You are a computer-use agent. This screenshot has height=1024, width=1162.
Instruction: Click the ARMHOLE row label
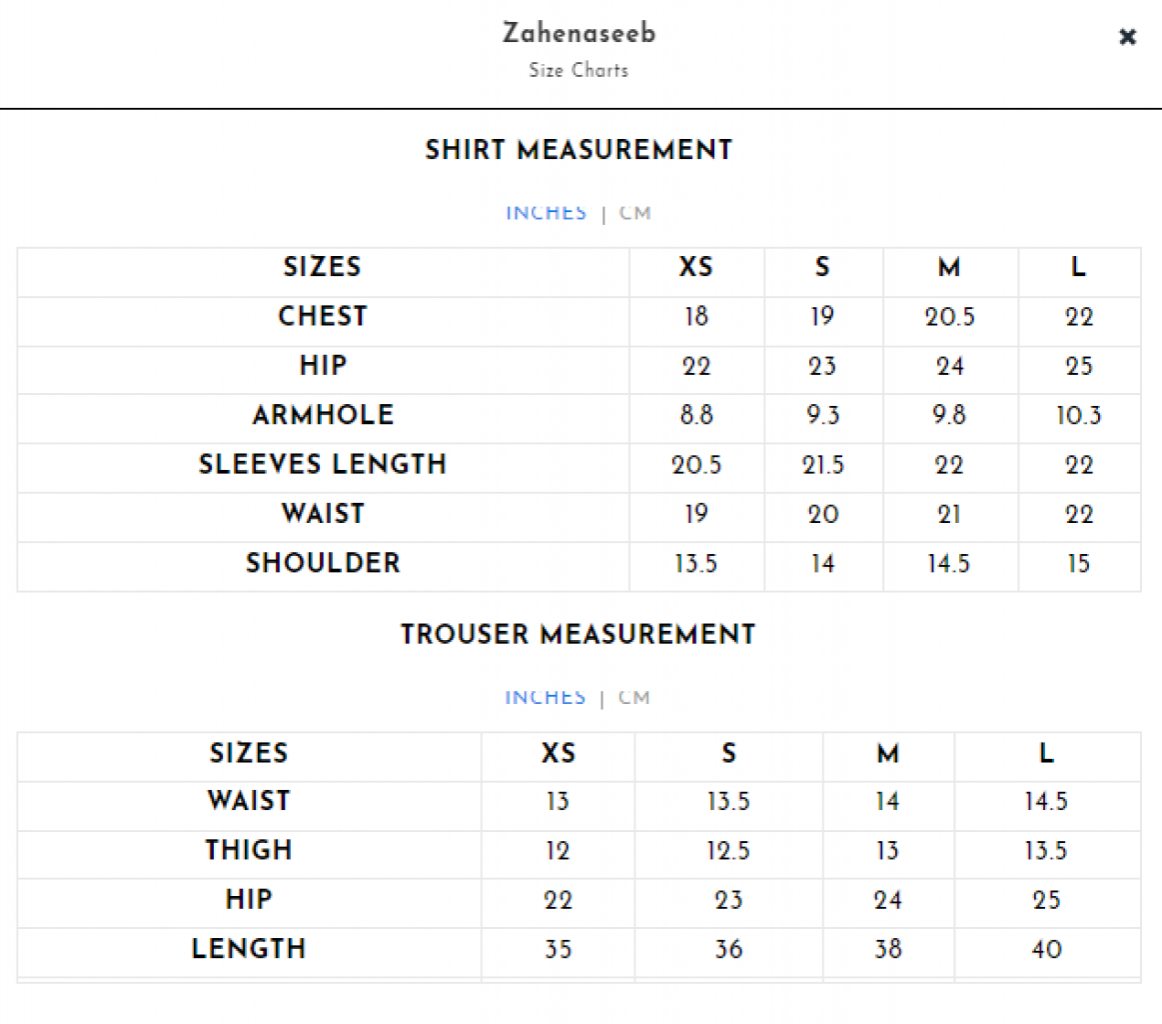pos(323,415)
